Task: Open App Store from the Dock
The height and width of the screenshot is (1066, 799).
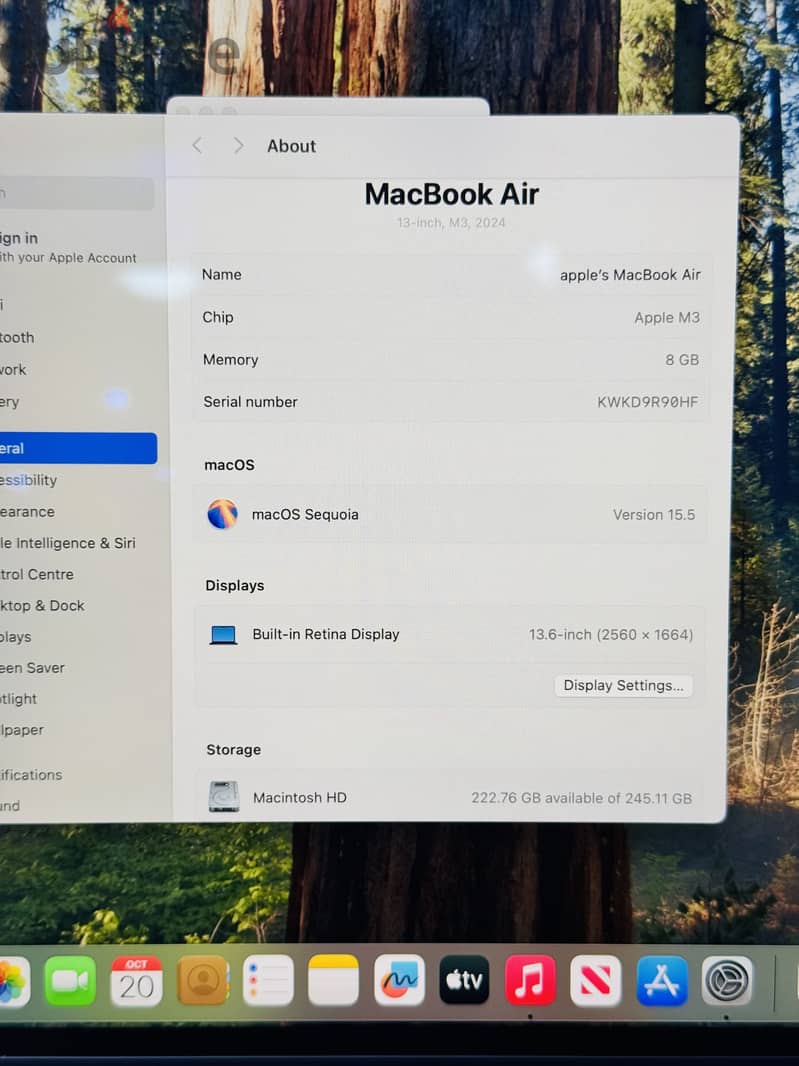Action: point(662,980)
